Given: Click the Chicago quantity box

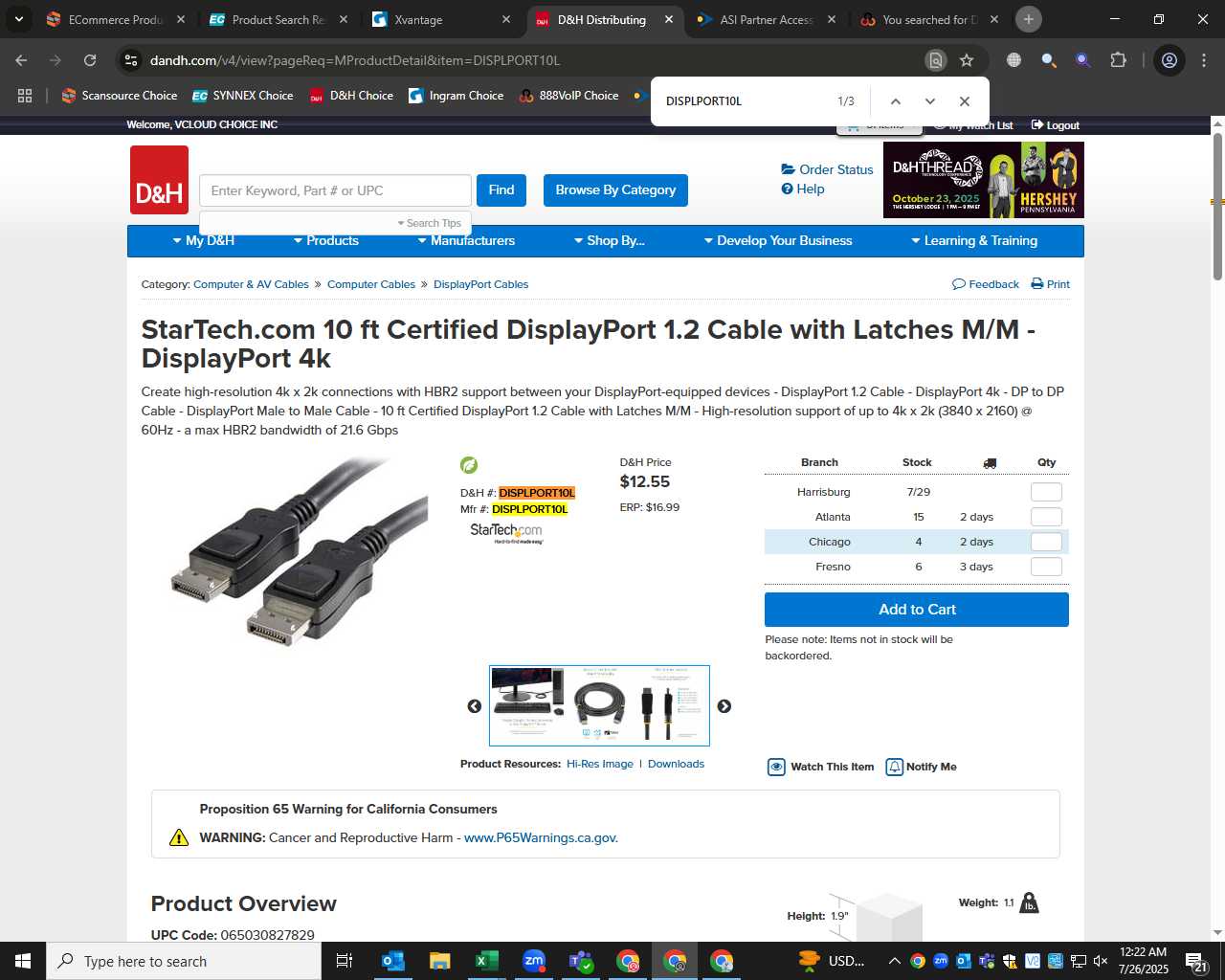Looking at the screenshot, I should [x=1046, y=542].
